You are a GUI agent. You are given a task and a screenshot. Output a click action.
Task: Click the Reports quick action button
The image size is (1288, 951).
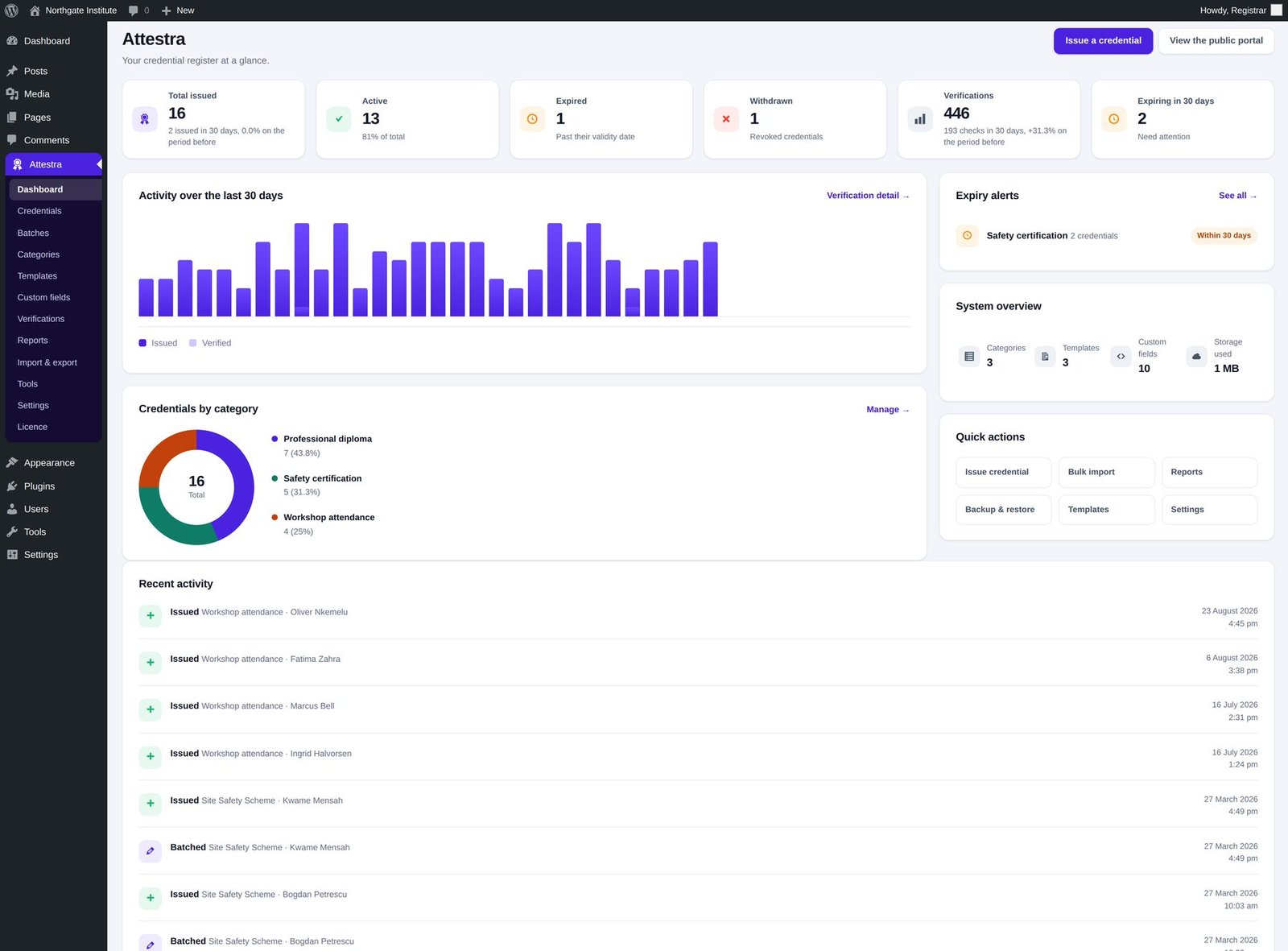point(1209,473)
